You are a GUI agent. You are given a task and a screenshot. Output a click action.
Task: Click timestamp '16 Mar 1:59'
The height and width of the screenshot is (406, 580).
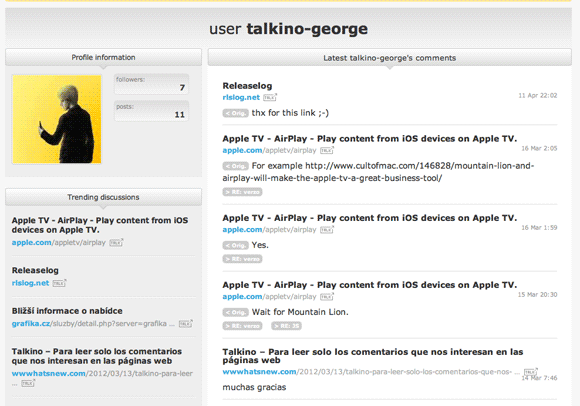click(539, 228)
